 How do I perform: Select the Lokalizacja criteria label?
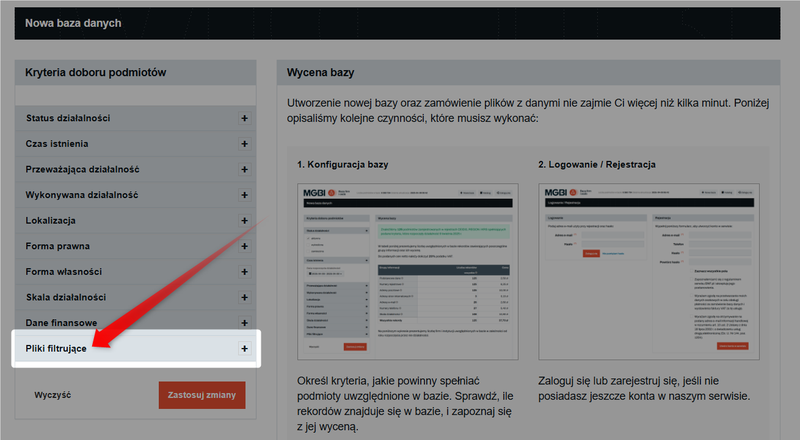(x=51, y=220)
